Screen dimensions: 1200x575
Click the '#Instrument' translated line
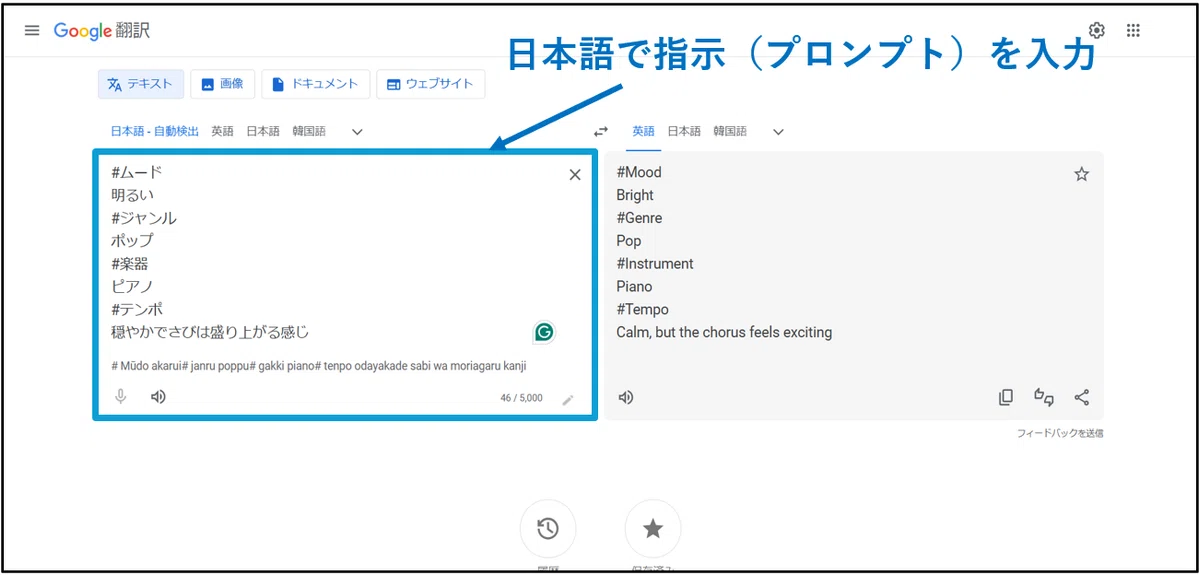tap(655, 264)
